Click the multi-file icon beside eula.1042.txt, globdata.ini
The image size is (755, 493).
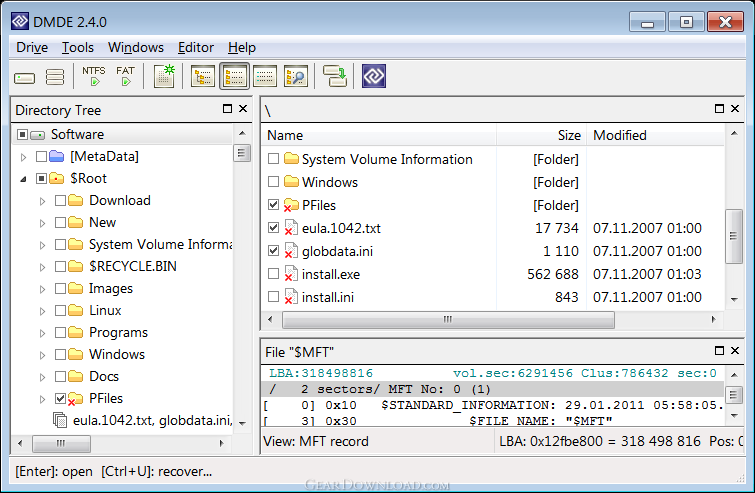[x=60, y=420]
